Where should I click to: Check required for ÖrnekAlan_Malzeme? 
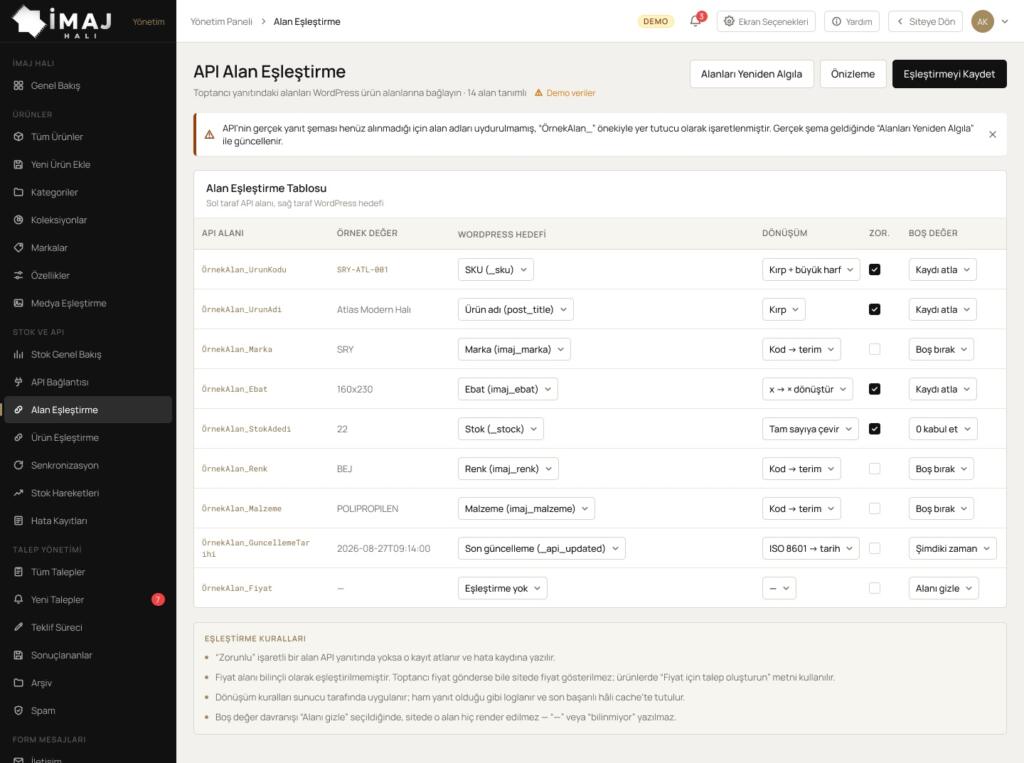[x=874, y=509]
